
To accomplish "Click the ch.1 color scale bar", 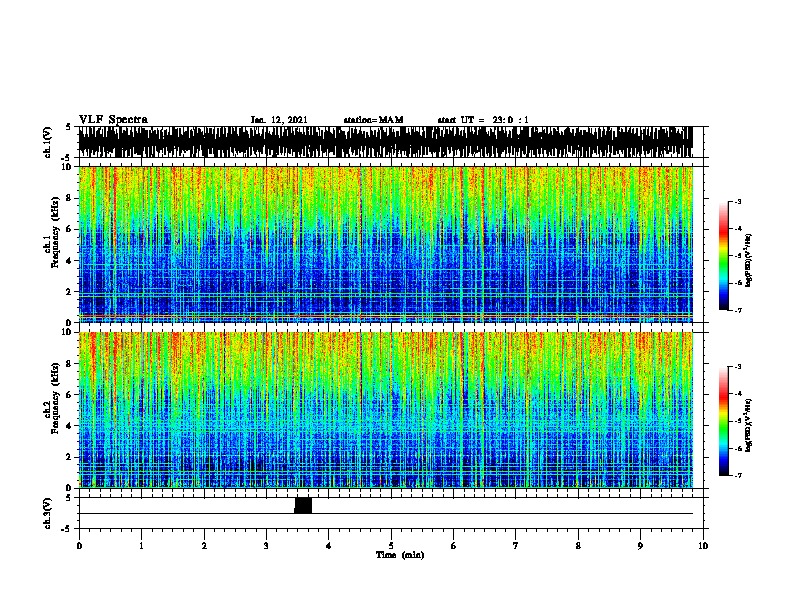I will (x=724, y=256).
